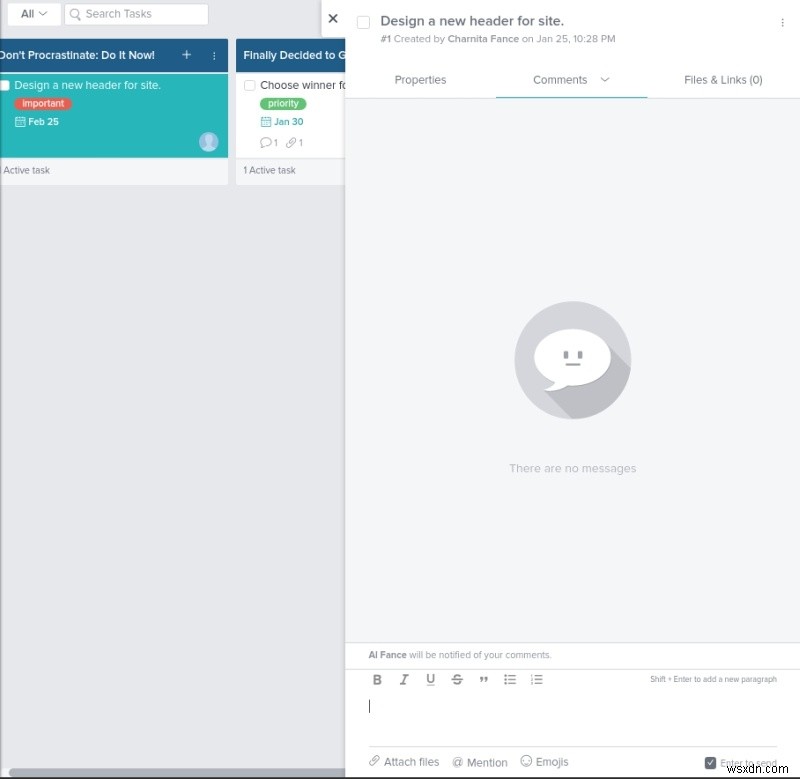800x779 pixels.
Task: Click Al Fance name in notification note
Action: tap(387, 655)
